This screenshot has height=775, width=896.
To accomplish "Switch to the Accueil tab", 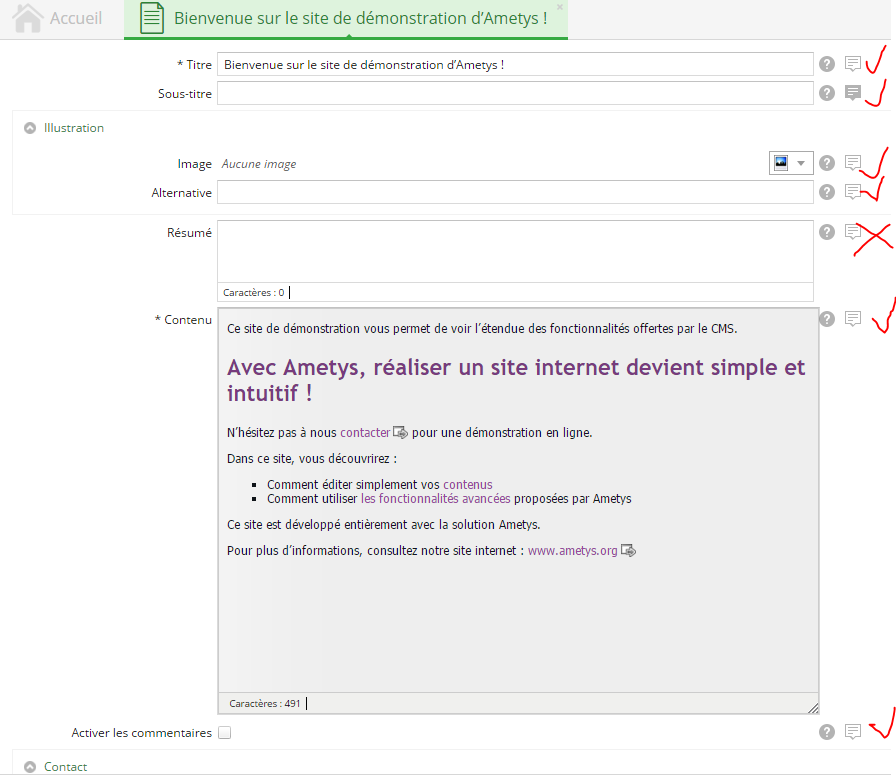I will (62, 18).
